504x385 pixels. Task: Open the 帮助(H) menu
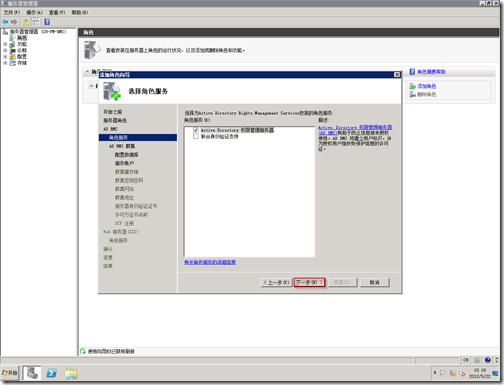tap(80, 12)
